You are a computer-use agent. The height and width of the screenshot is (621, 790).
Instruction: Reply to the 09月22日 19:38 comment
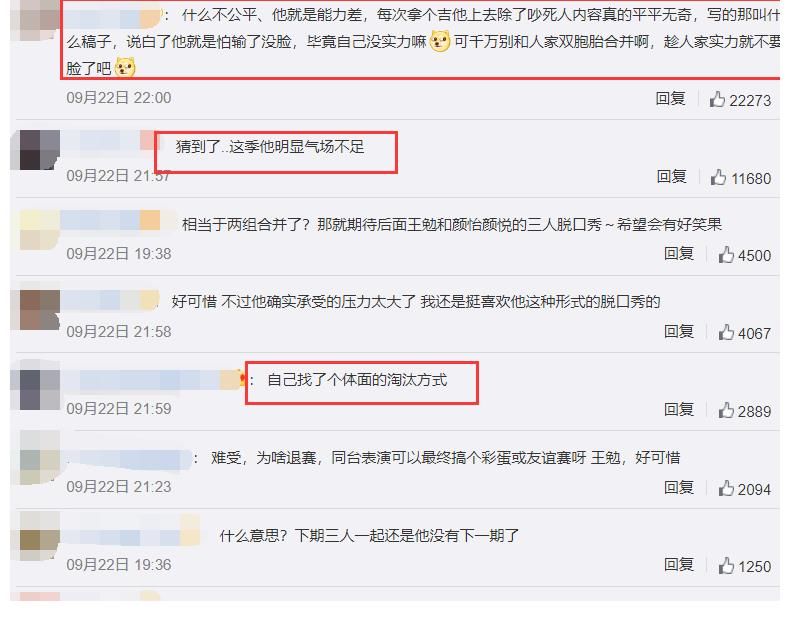[679, 253]
